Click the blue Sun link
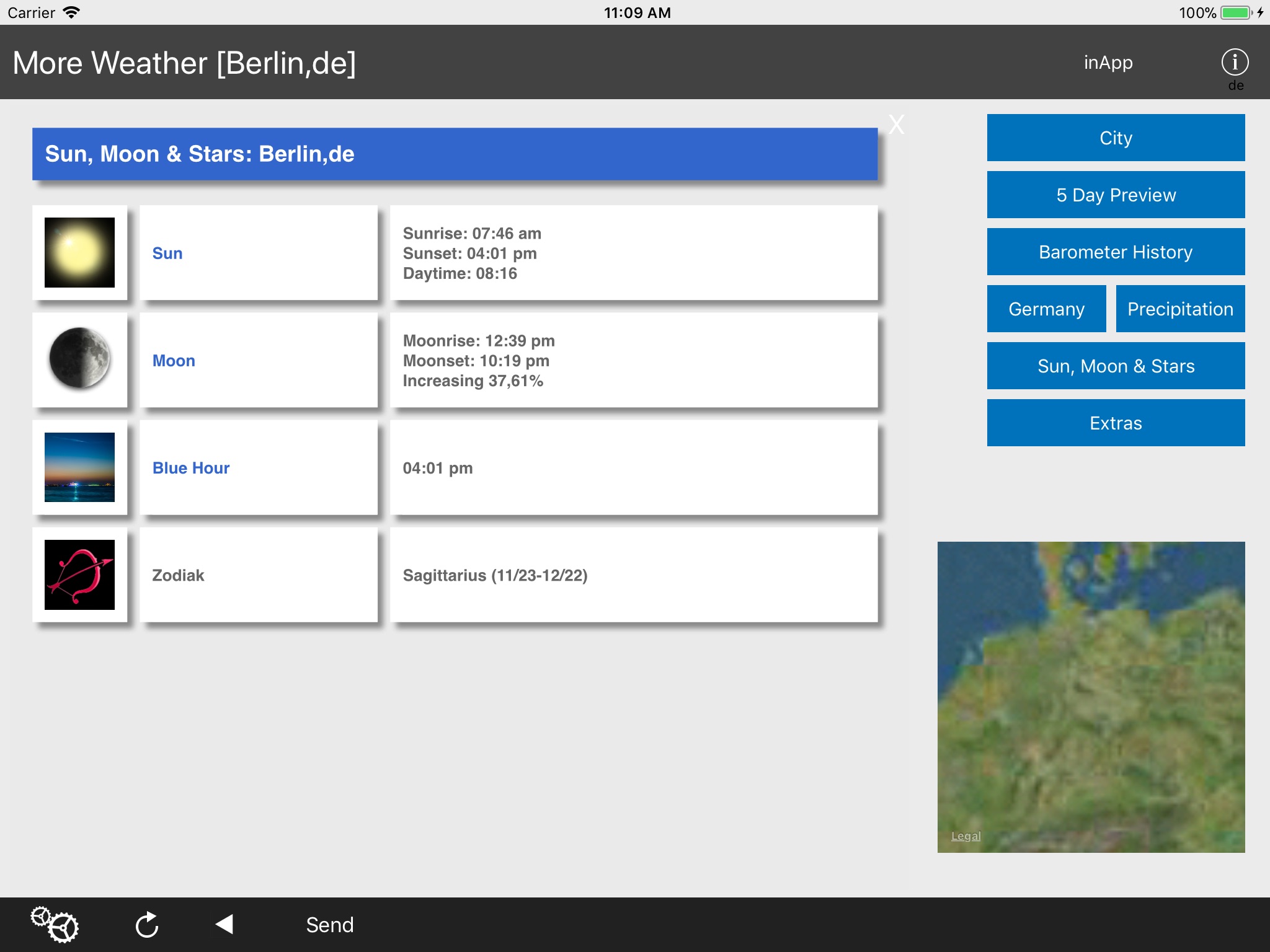Viewport: 1270px width, 952px height. tap(167, 253)
